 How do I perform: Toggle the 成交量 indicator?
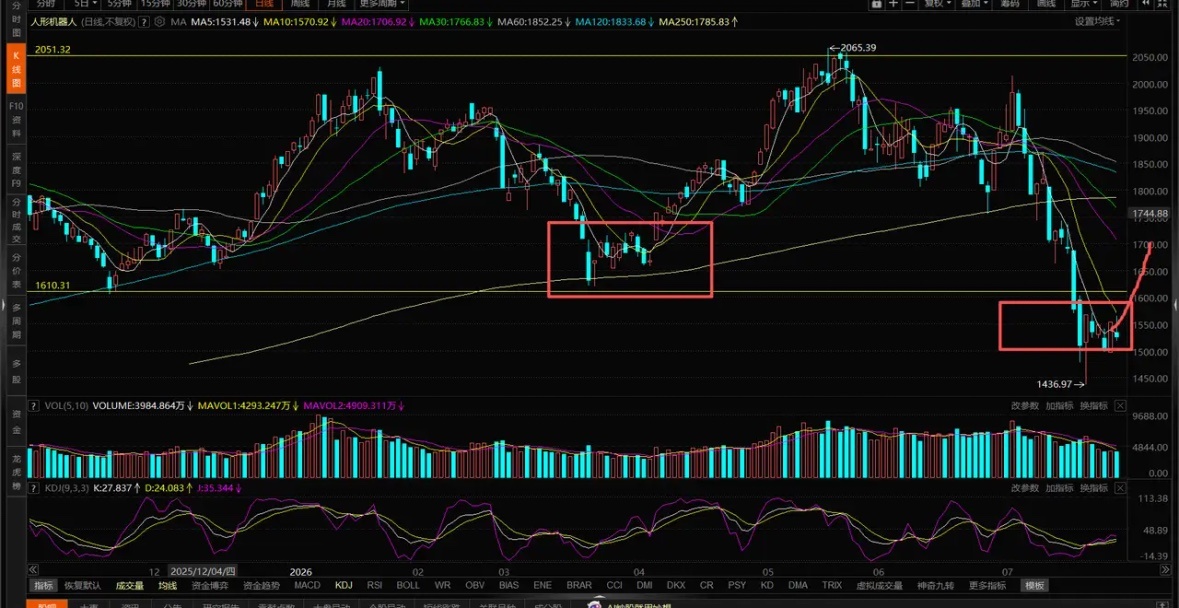click(129, 585)
